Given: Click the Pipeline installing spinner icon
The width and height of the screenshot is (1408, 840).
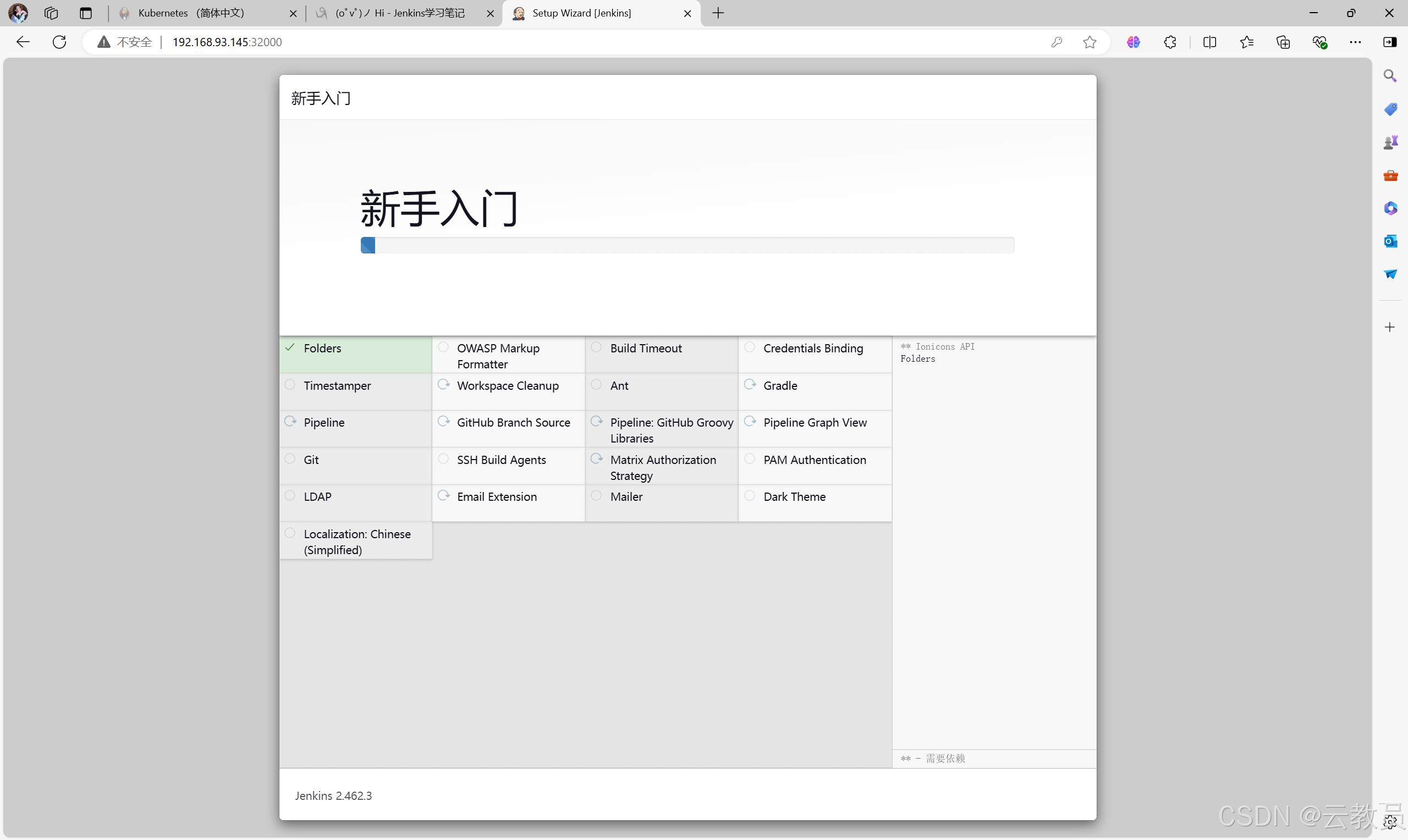Looking at the screenshot, I should point(290,422).
